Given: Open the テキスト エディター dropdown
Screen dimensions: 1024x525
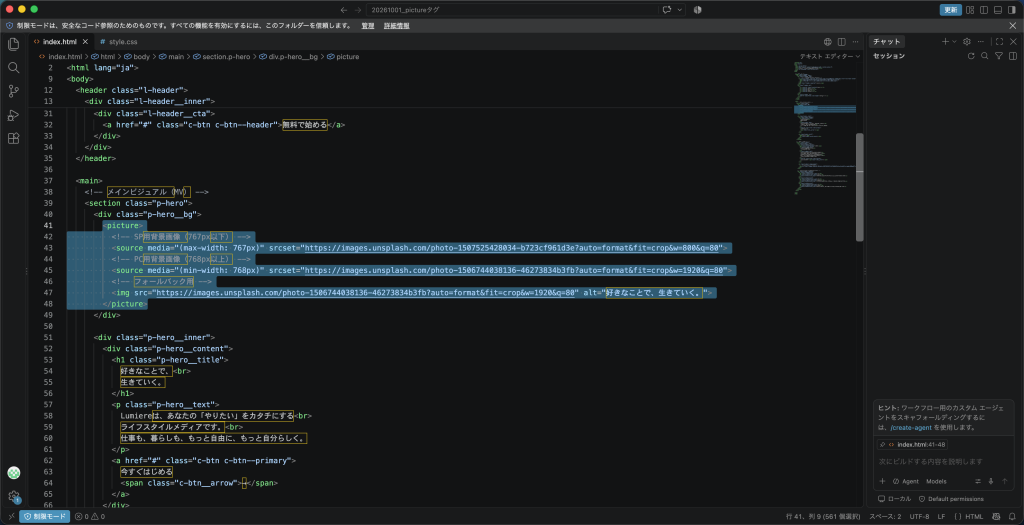Looking at the screenshot, I should 830,57.
